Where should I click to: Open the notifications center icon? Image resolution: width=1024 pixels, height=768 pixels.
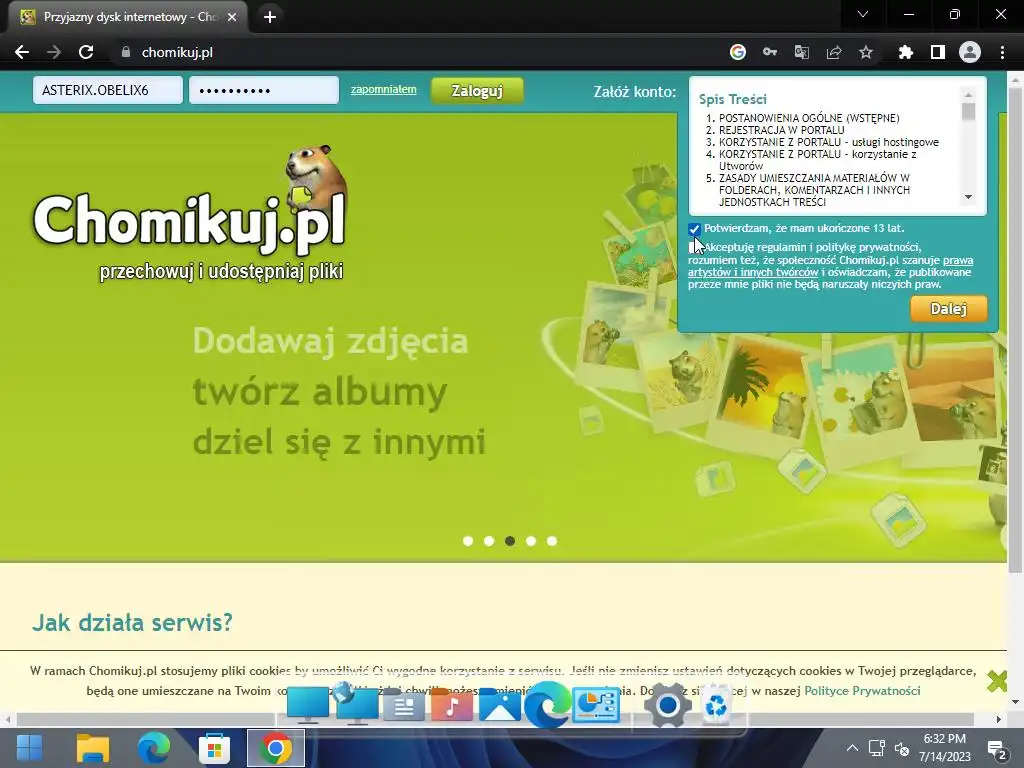click(997, 749)
